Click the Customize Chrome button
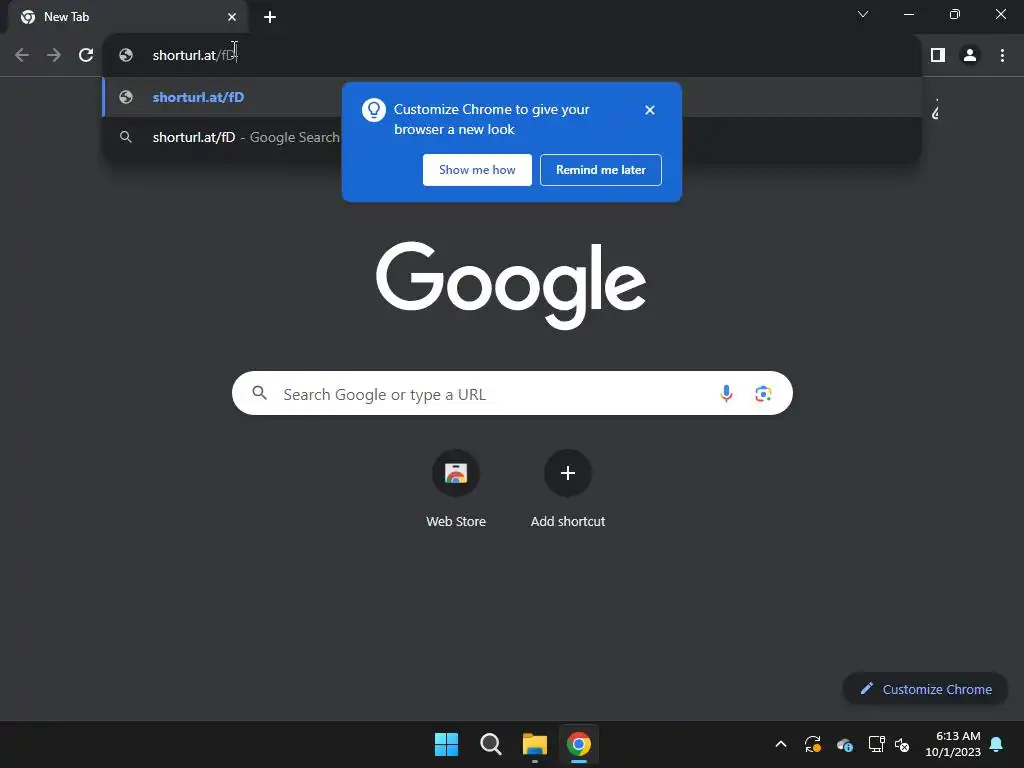 click(x=925, y=689)
